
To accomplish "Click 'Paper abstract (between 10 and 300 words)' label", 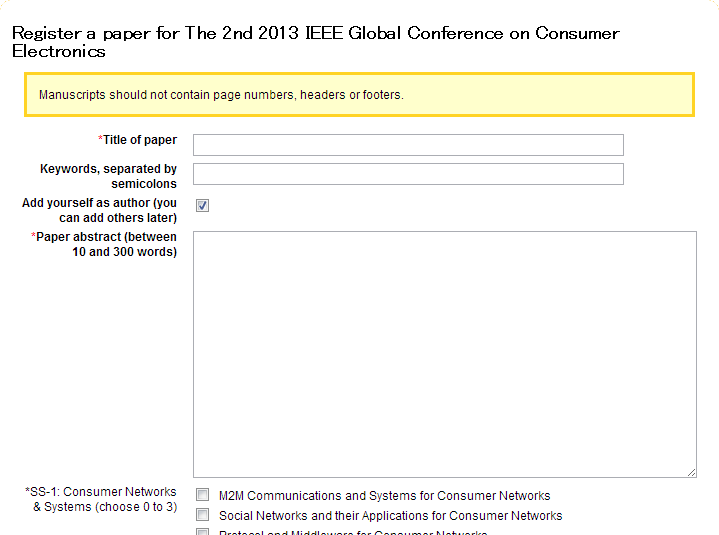I will [104, 244].
